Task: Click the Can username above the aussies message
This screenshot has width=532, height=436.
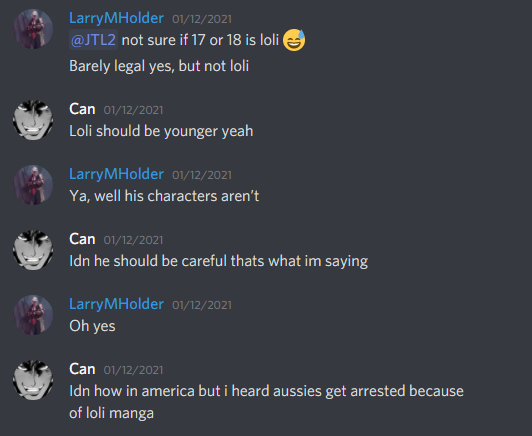Action: 82,369
